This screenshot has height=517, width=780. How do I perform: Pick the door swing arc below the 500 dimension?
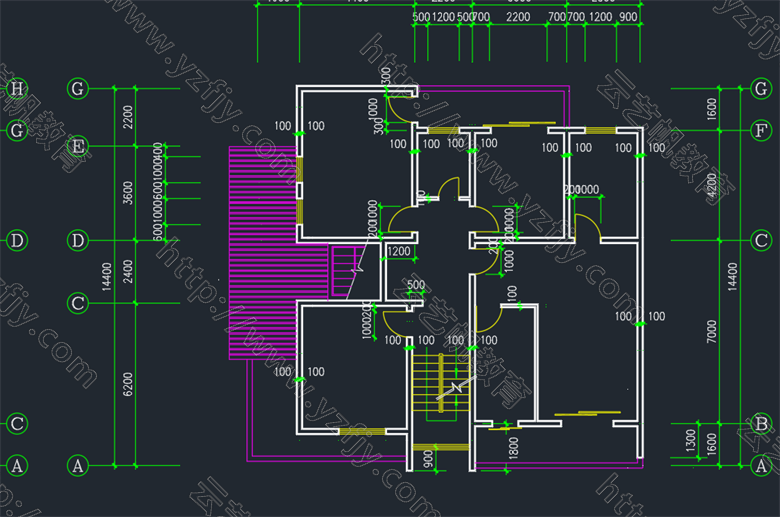395,323
